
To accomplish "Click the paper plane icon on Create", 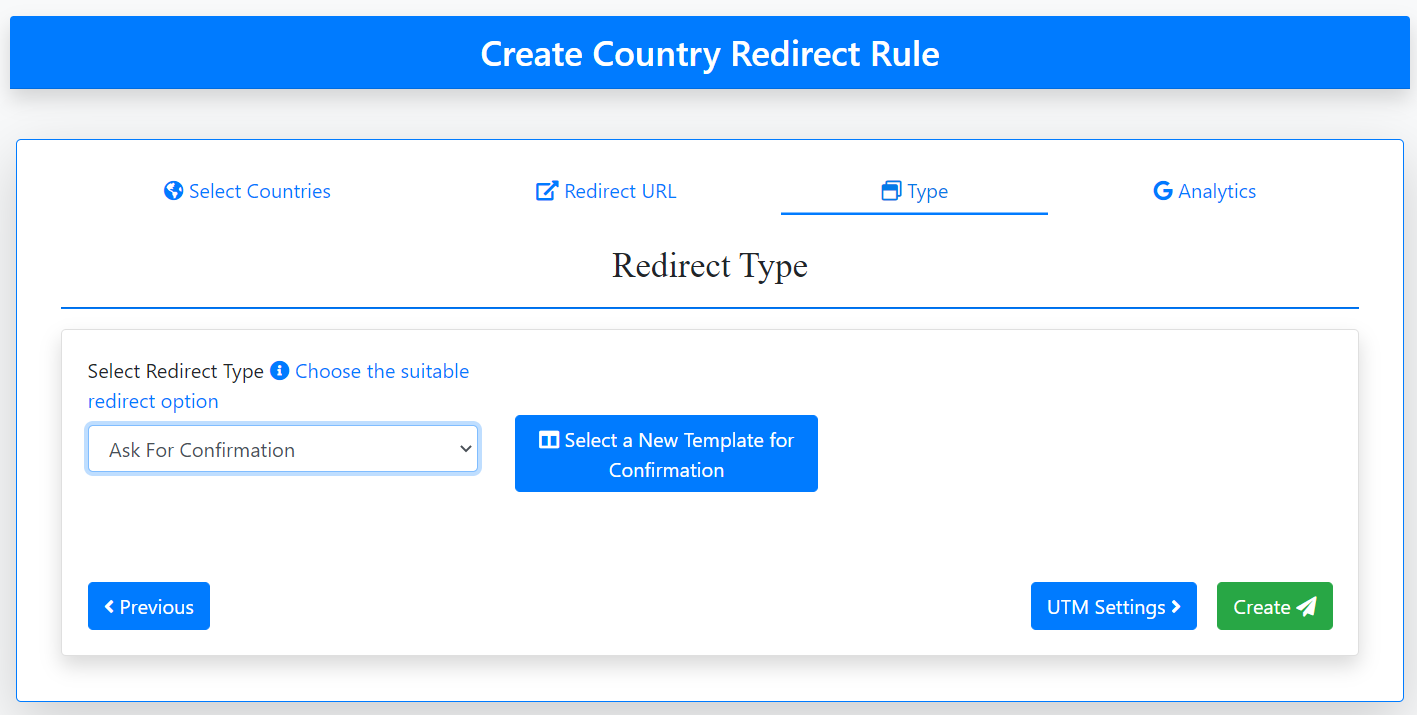I will (1306, 607).
